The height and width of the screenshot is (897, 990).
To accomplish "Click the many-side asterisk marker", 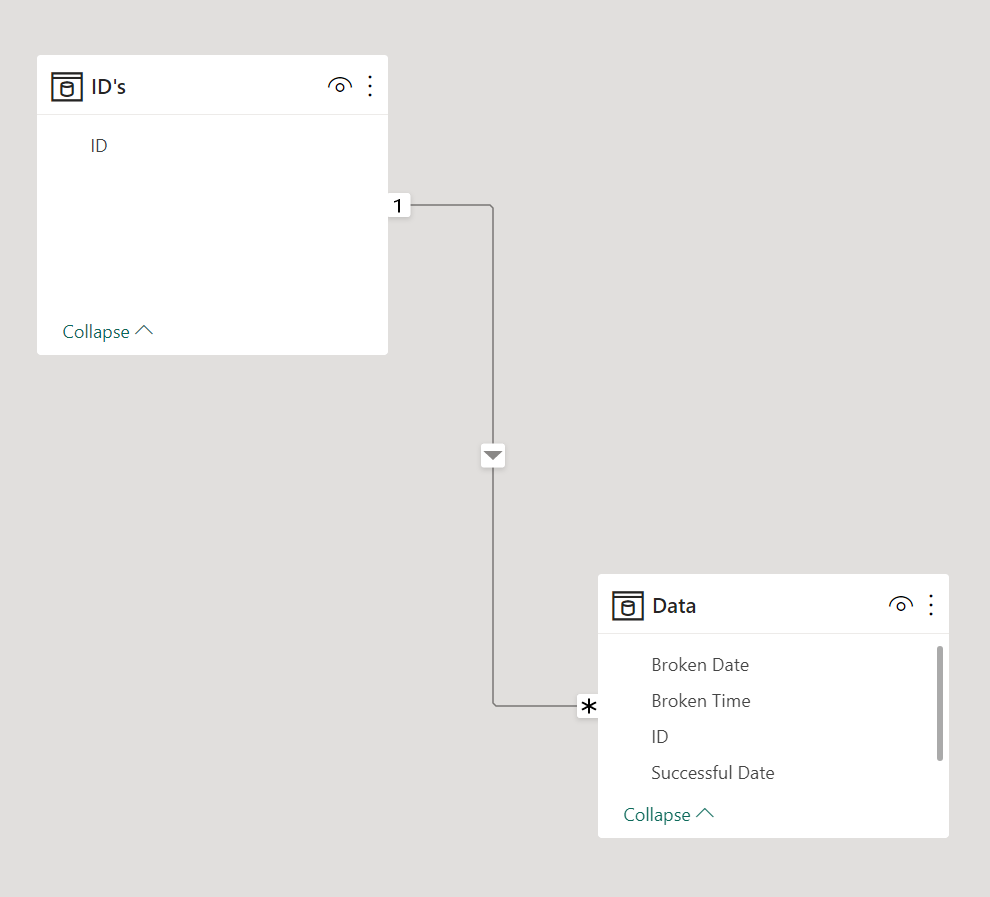I will tap(588, 706).
